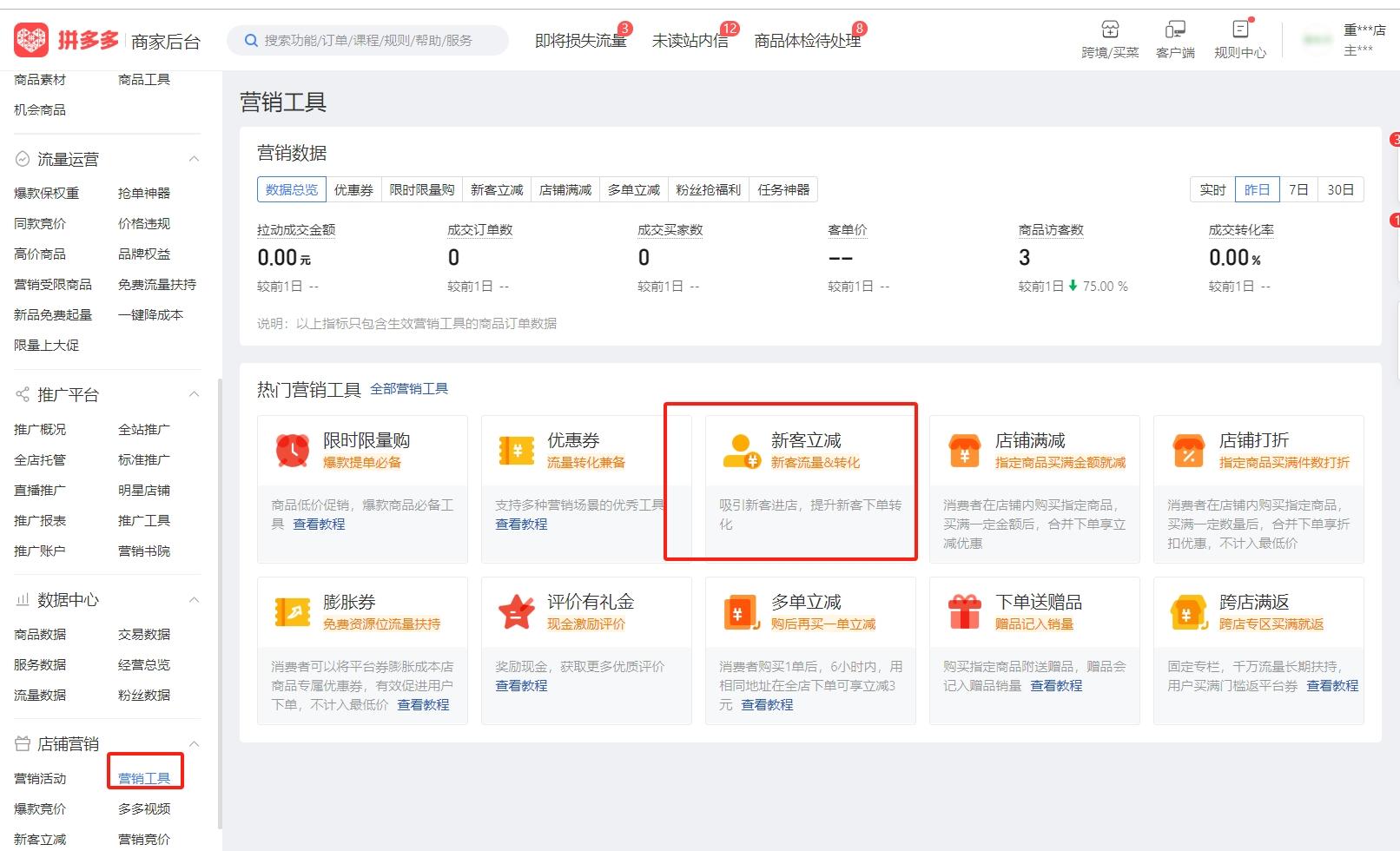Viewport: 1400px width, 851px height.
Task: Click the 跨店满返 coin icon
Action: (1188, 610)
